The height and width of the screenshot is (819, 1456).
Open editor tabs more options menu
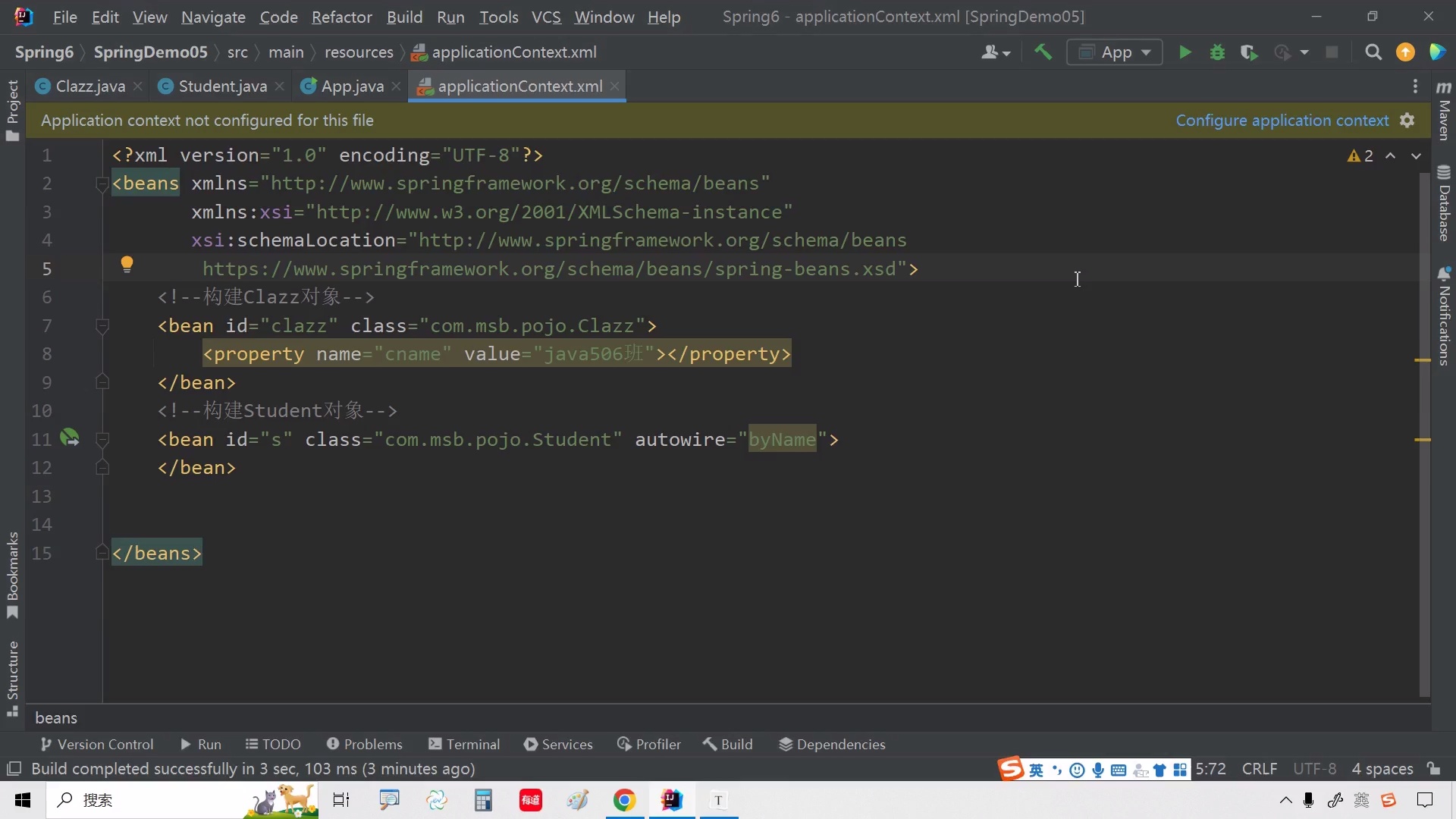point(1415,86)
